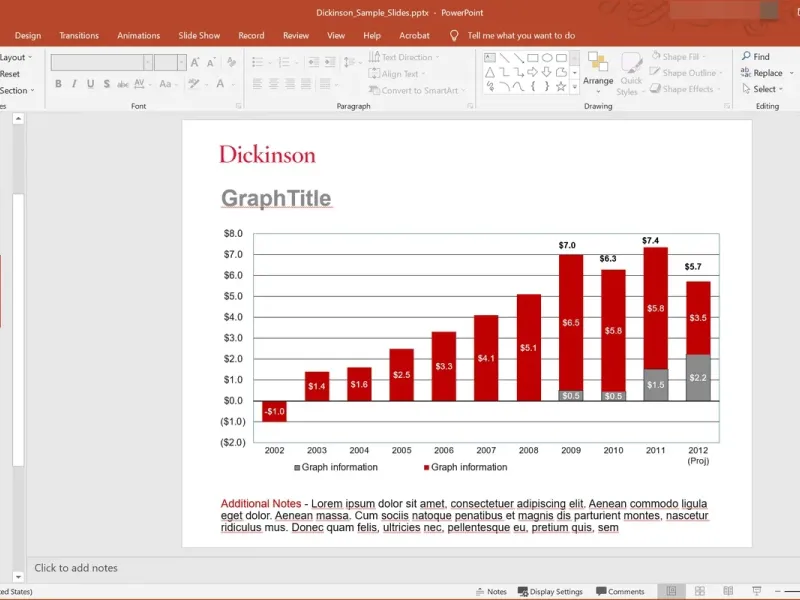Toggle Underline formatting

[90, 84]
